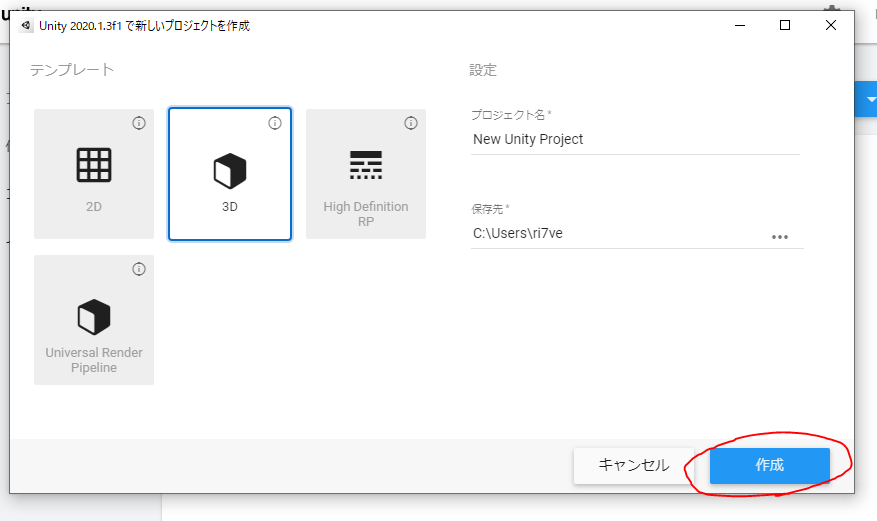
Task: Open the blue dropdown arrow in Unity Hub
Action: tap(869, 99)
